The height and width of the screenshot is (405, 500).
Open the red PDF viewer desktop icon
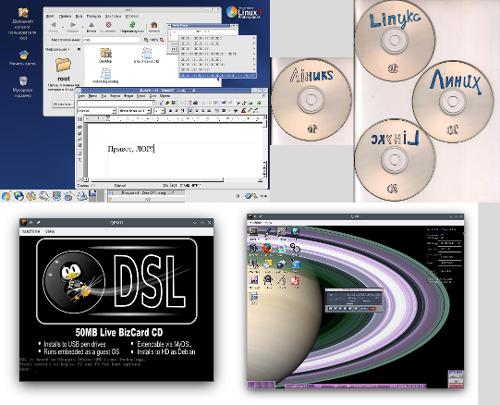coord(295,280)
